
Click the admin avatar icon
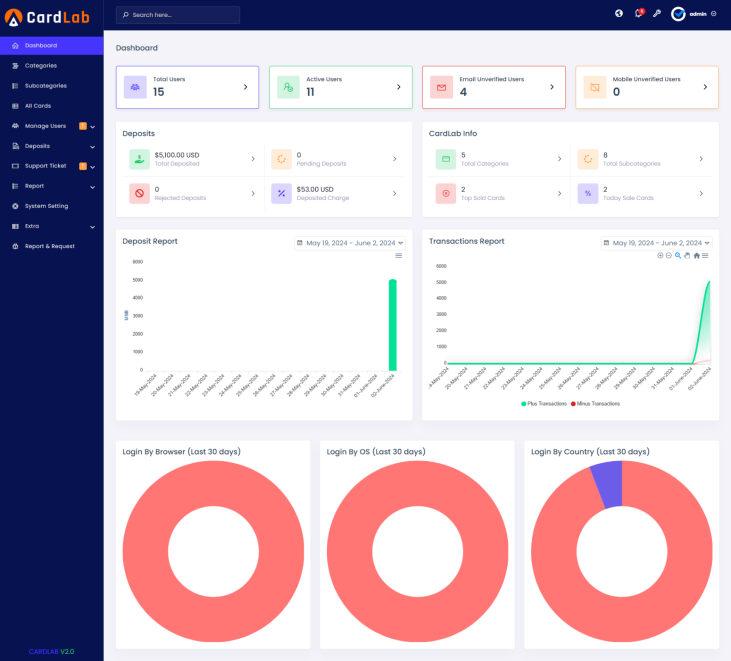click(x=678, y=14)
